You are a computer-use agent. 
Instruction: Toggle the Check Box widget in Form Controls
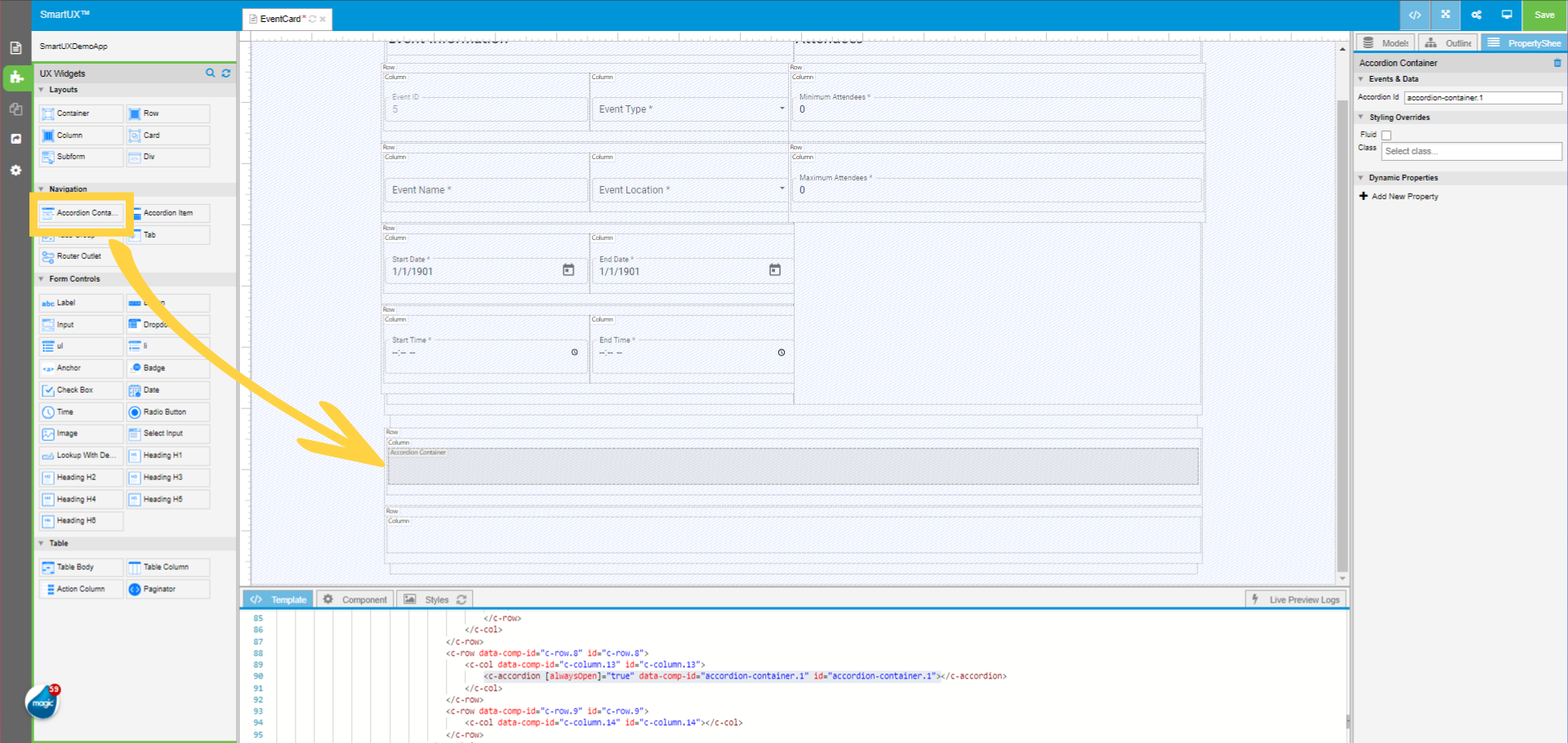pos(80,389)
